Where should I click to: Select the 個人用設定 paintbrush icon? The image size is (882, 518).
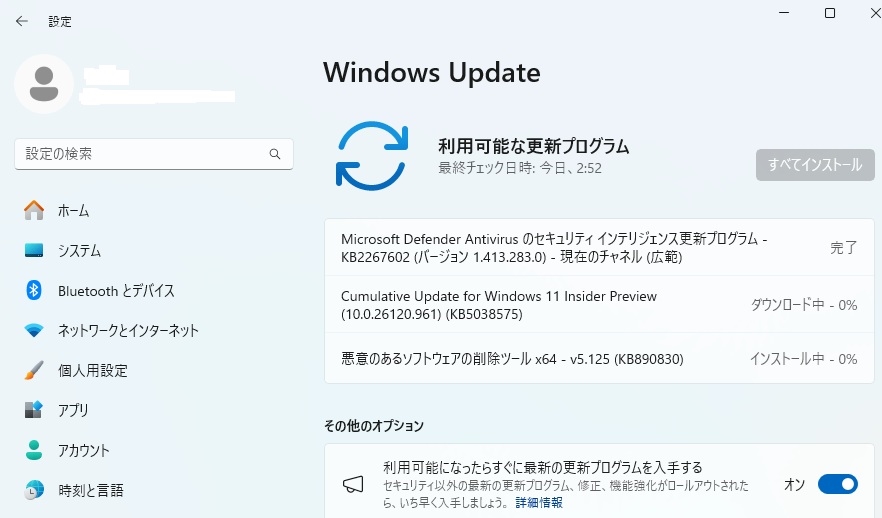pos(34,370)
